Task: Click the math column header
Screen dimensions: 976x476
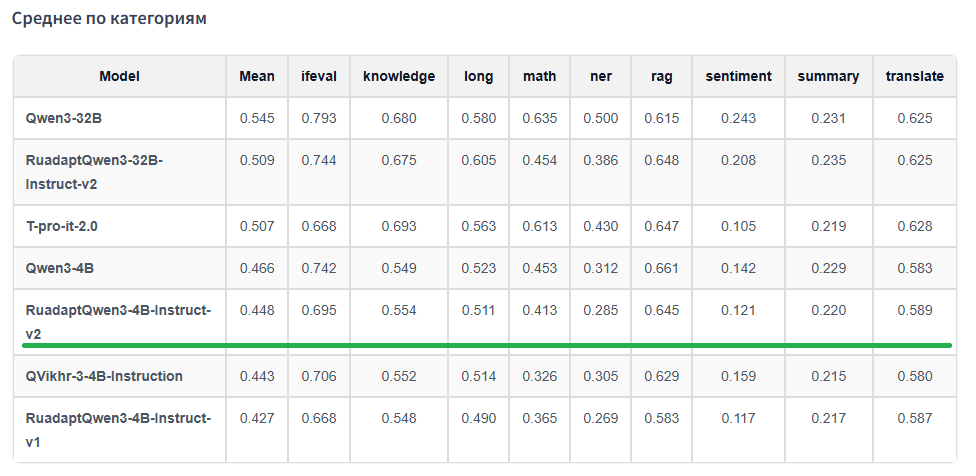Action: (x=539, y=76)
